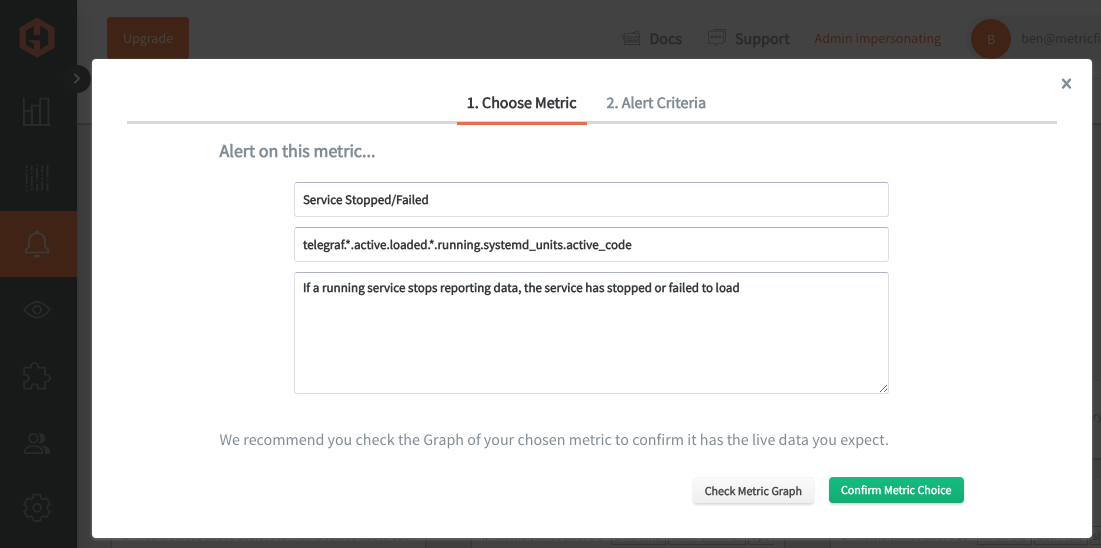This screenshot has width=1101, height=548.
Task: Open the metrics sliders icon in sidebar
Action: [x=37, y=178]
